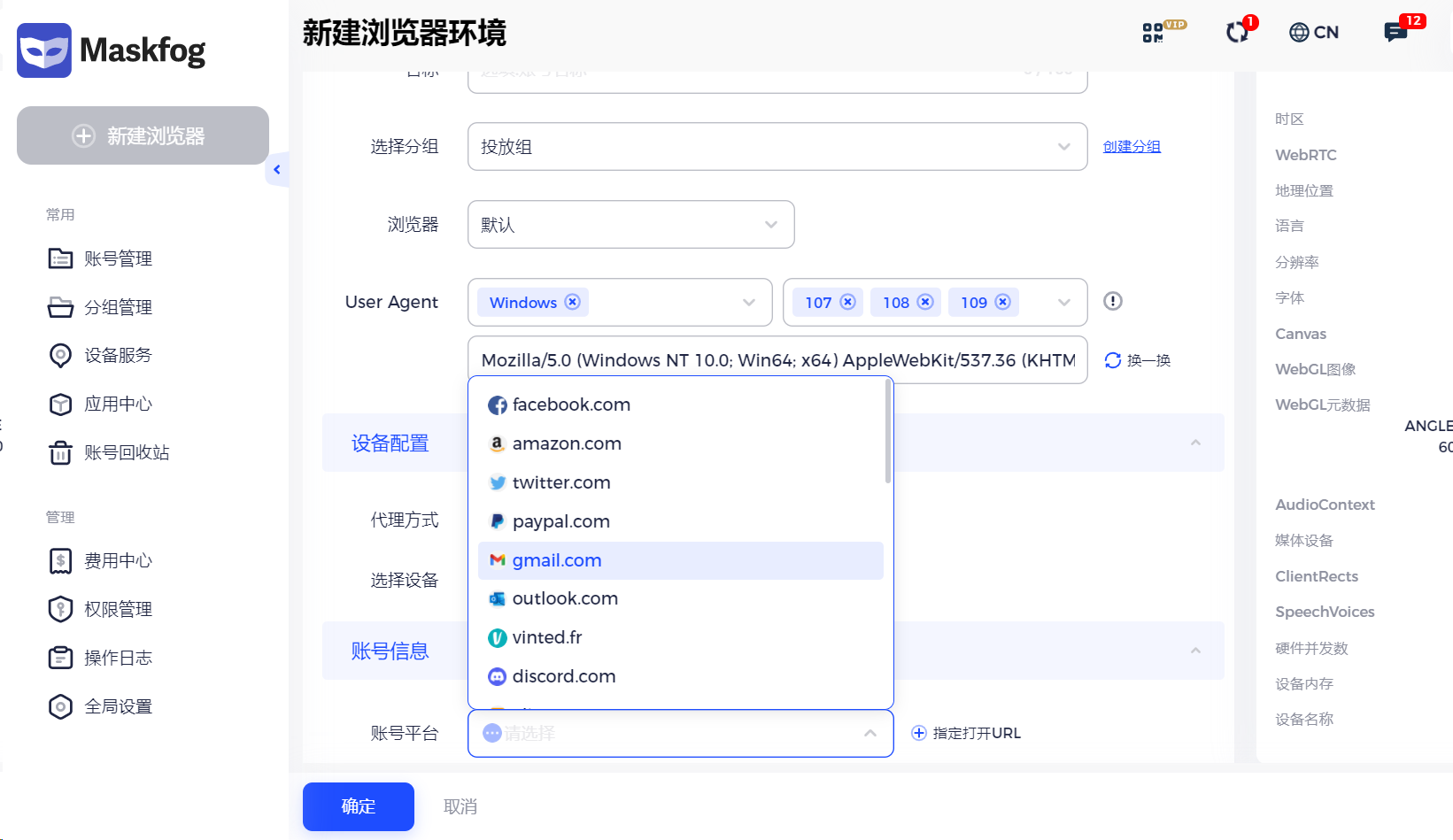
Task: Click the 取消 cancel button
Action: click(460, 806)
